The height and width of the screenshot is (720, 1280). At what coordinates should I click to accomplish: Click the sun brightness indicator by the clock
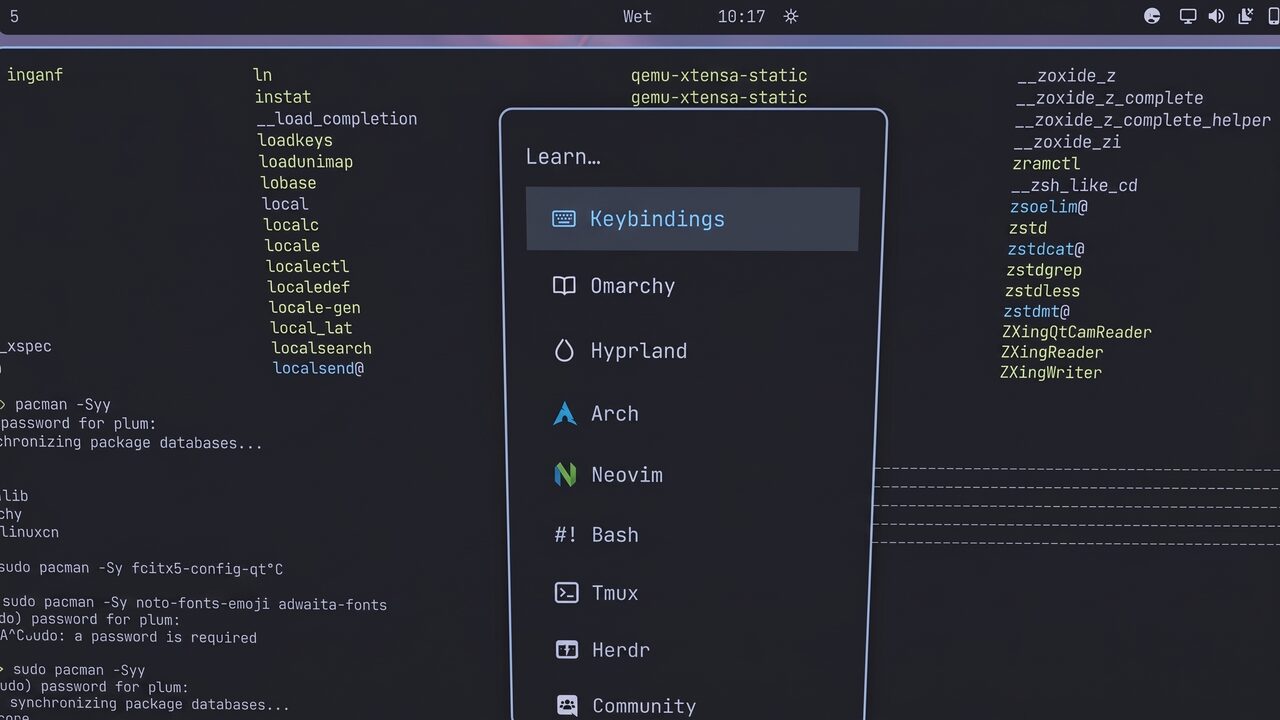click(791, 16)
